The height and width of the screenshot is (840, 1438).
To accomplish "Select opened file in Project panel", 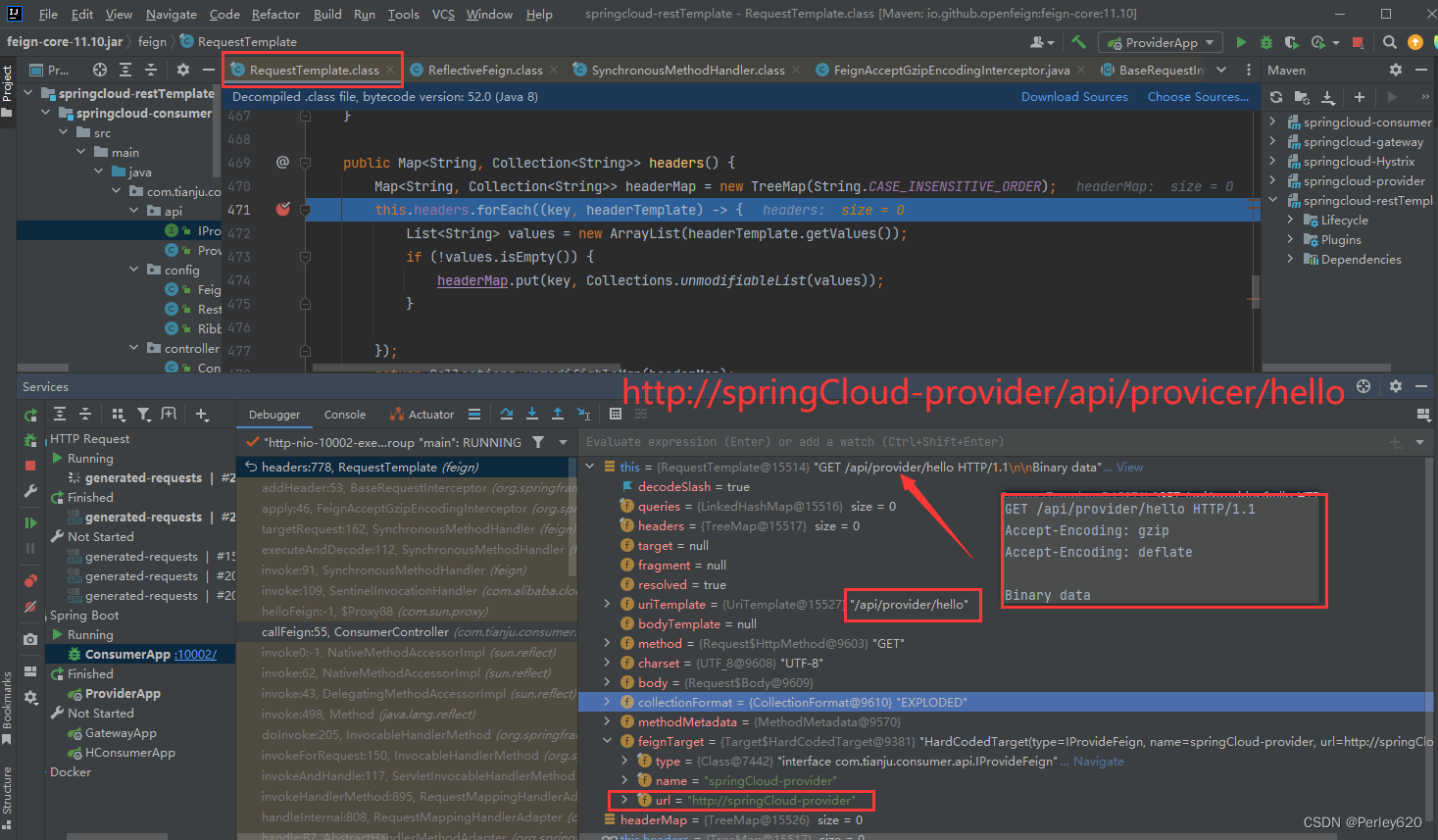I will (100, 70).
